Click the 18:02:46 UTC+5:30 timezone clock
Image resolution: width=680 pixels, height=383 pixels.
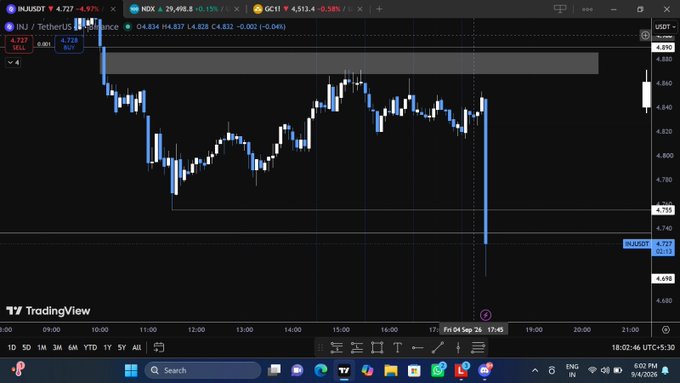pos(643,347)
